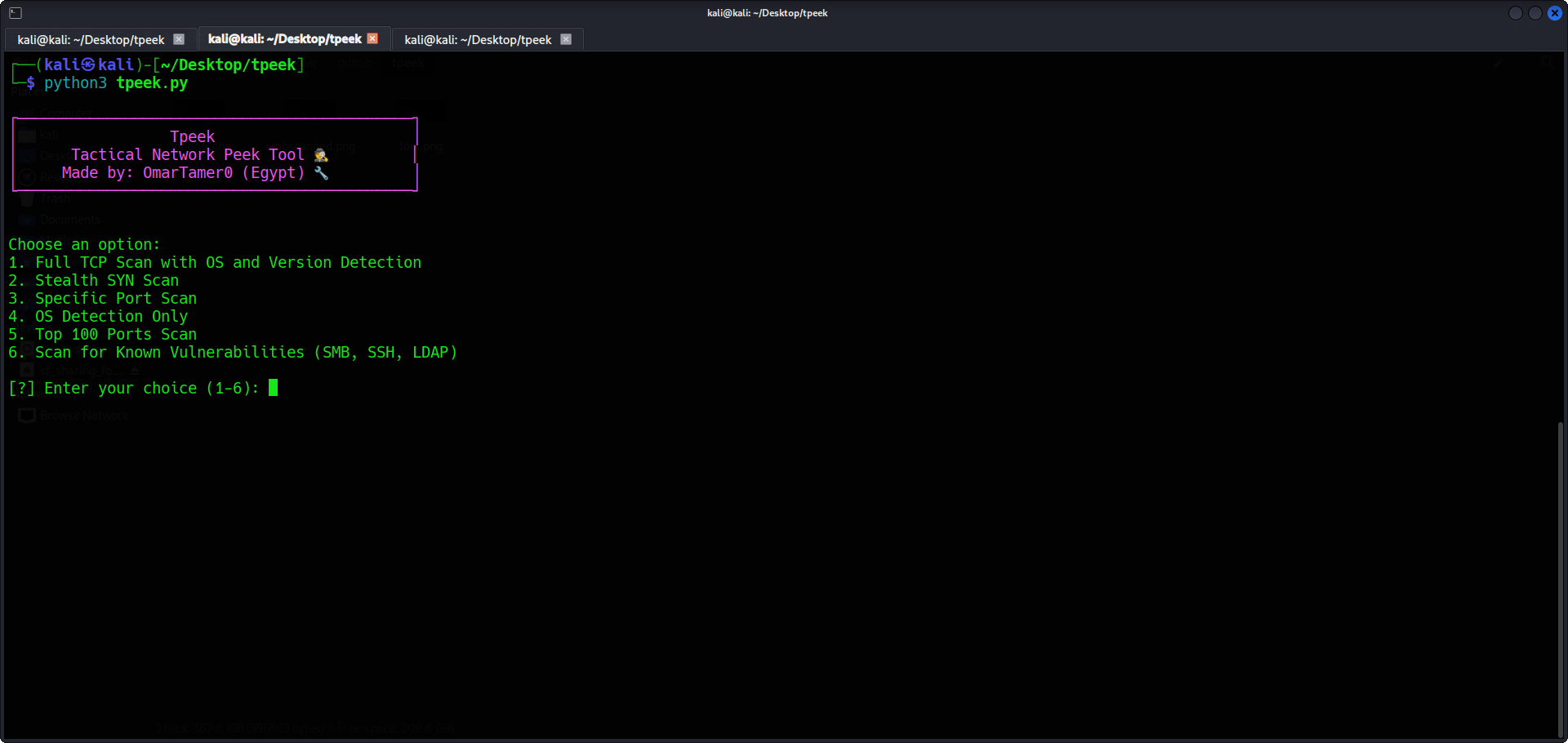Image resolution: width=1568 pixels, height=743 pixels.
Task: Click the 'Specific Port Scan' option text
Action: (115, 298)
